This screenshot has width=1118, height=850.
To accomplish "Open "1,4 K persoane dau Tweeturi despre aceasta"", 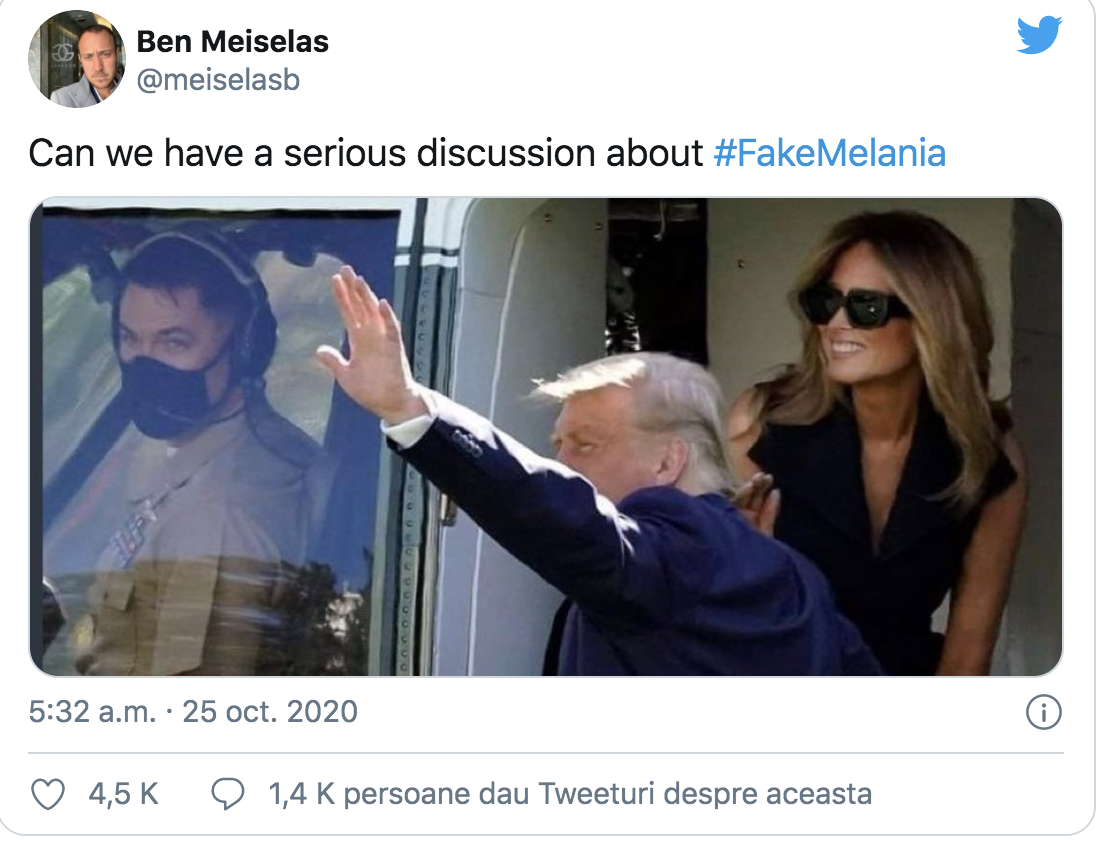I will pyautogui.click(x=570, y=794).
